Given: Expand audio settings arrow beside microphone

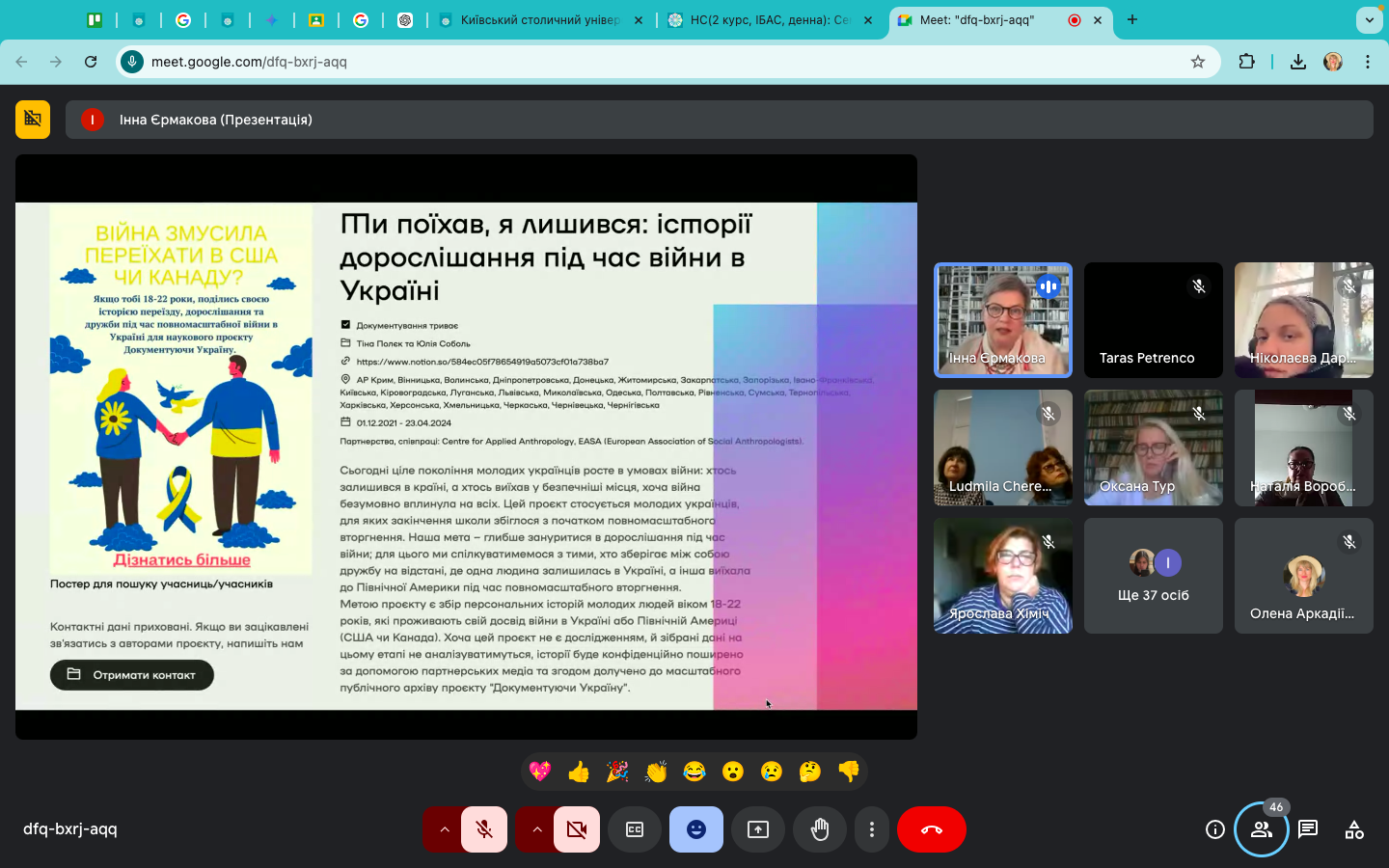Looking at the screenshot, I should [x=444, y=829].
